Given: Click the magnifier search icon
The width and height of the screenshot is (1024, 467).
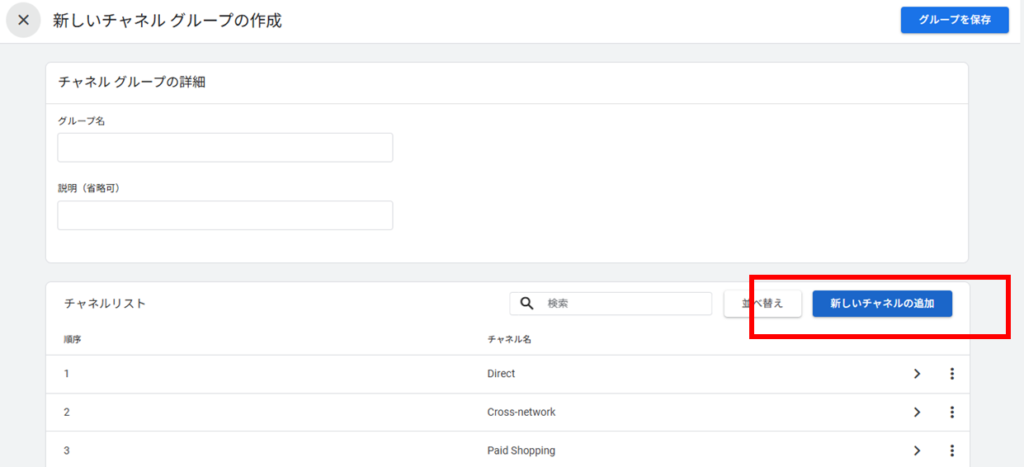Looking at the screenshot, I should point(526,303).
